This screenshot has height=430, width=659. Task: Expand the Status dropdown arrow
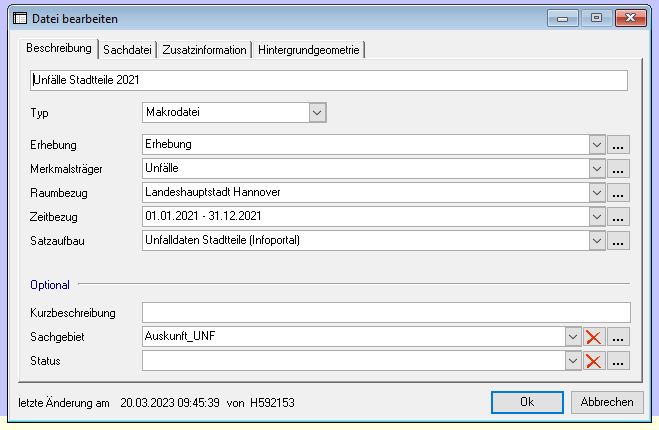point(573,361)
